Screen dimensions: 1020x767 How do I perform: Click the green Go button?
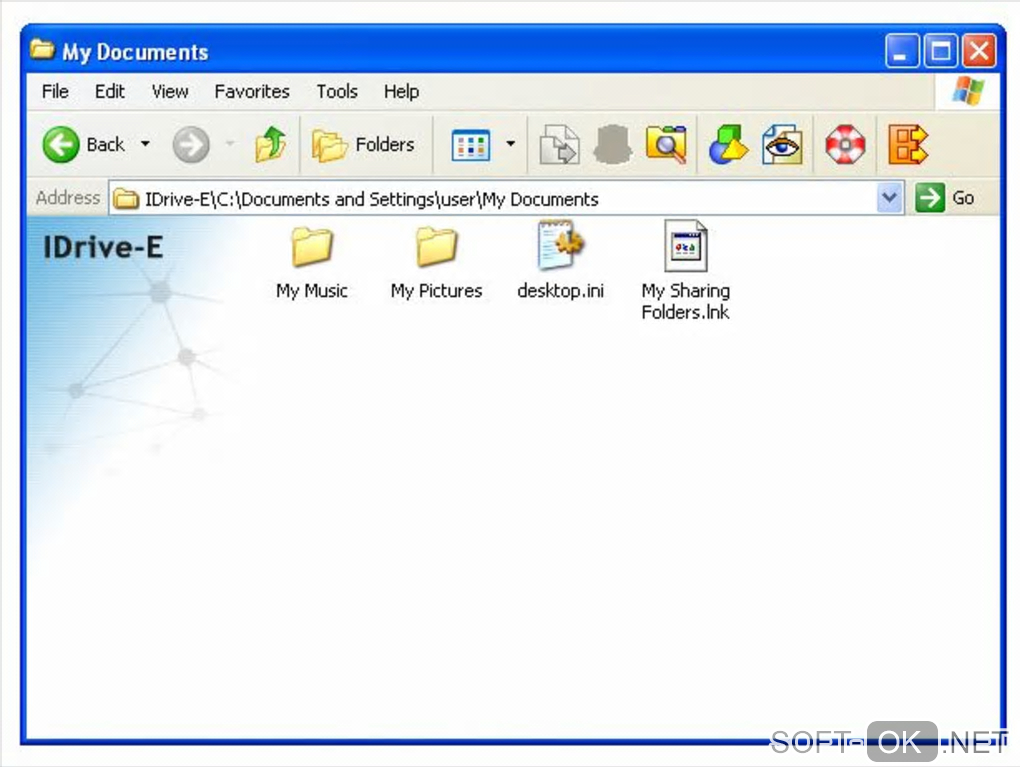click(945, 198)
